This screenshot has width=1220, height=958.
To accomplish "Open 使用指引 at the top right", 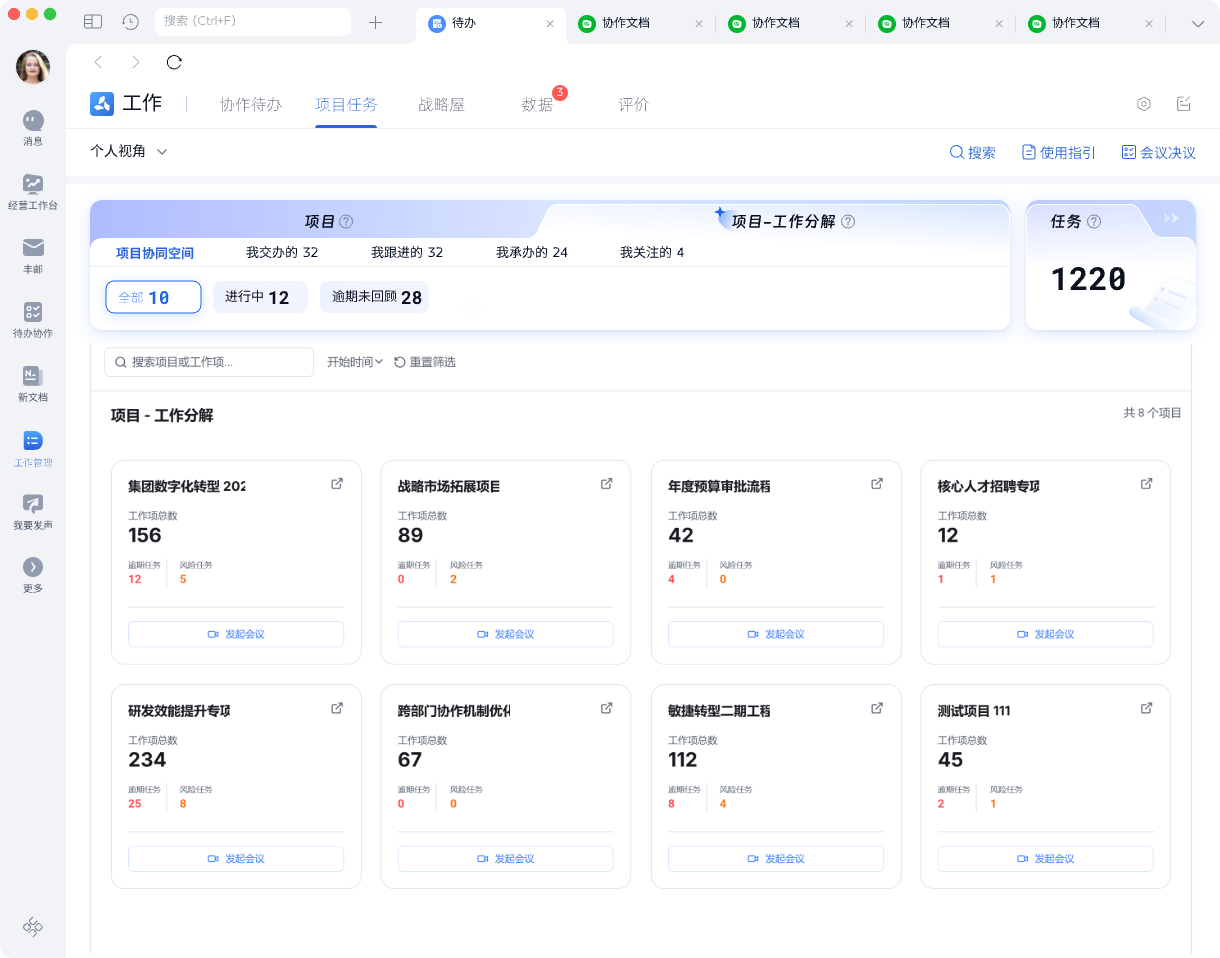I will coord(1057,152).
